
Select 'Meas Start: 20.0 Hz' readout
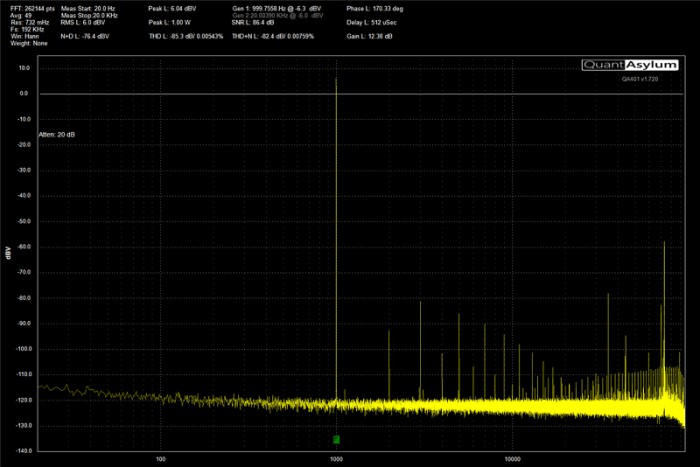pyautogui.click(x=88, y=8)
